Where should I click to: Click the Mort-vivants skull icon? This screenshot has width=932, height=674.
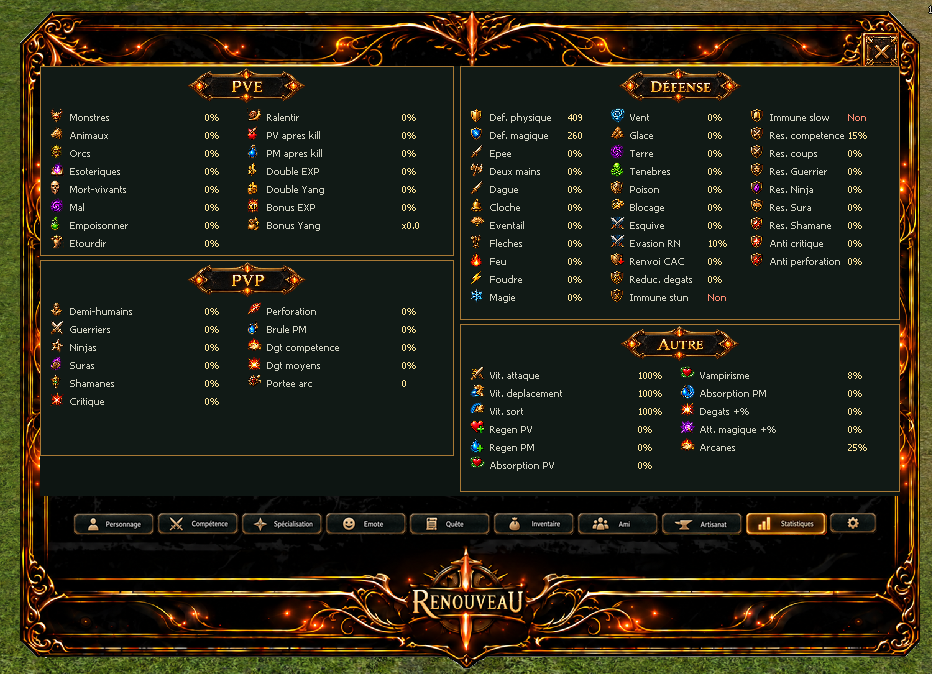click(56, 188)
